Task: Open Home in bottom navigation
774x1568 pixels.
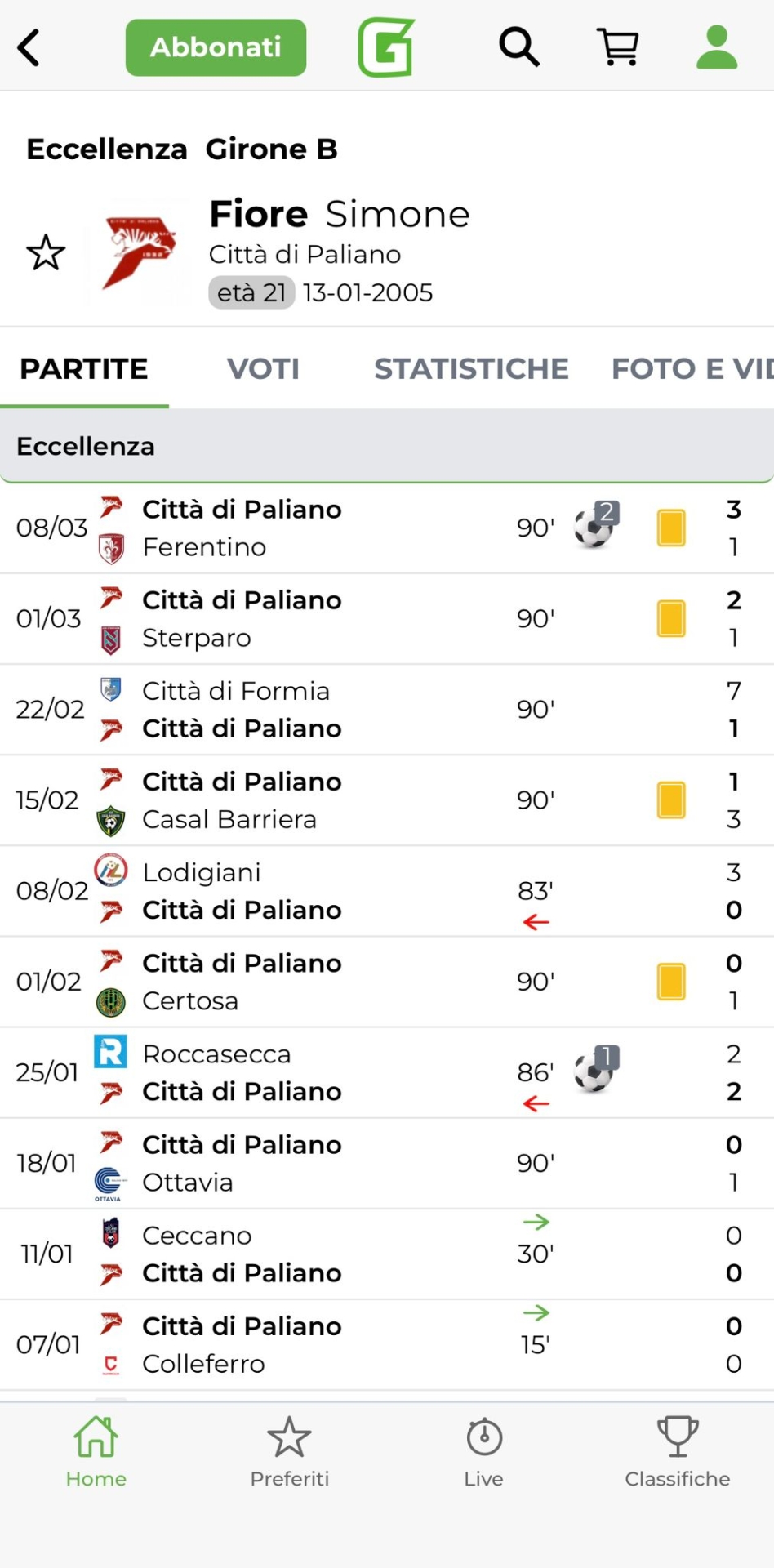Action: [96, 1452]
